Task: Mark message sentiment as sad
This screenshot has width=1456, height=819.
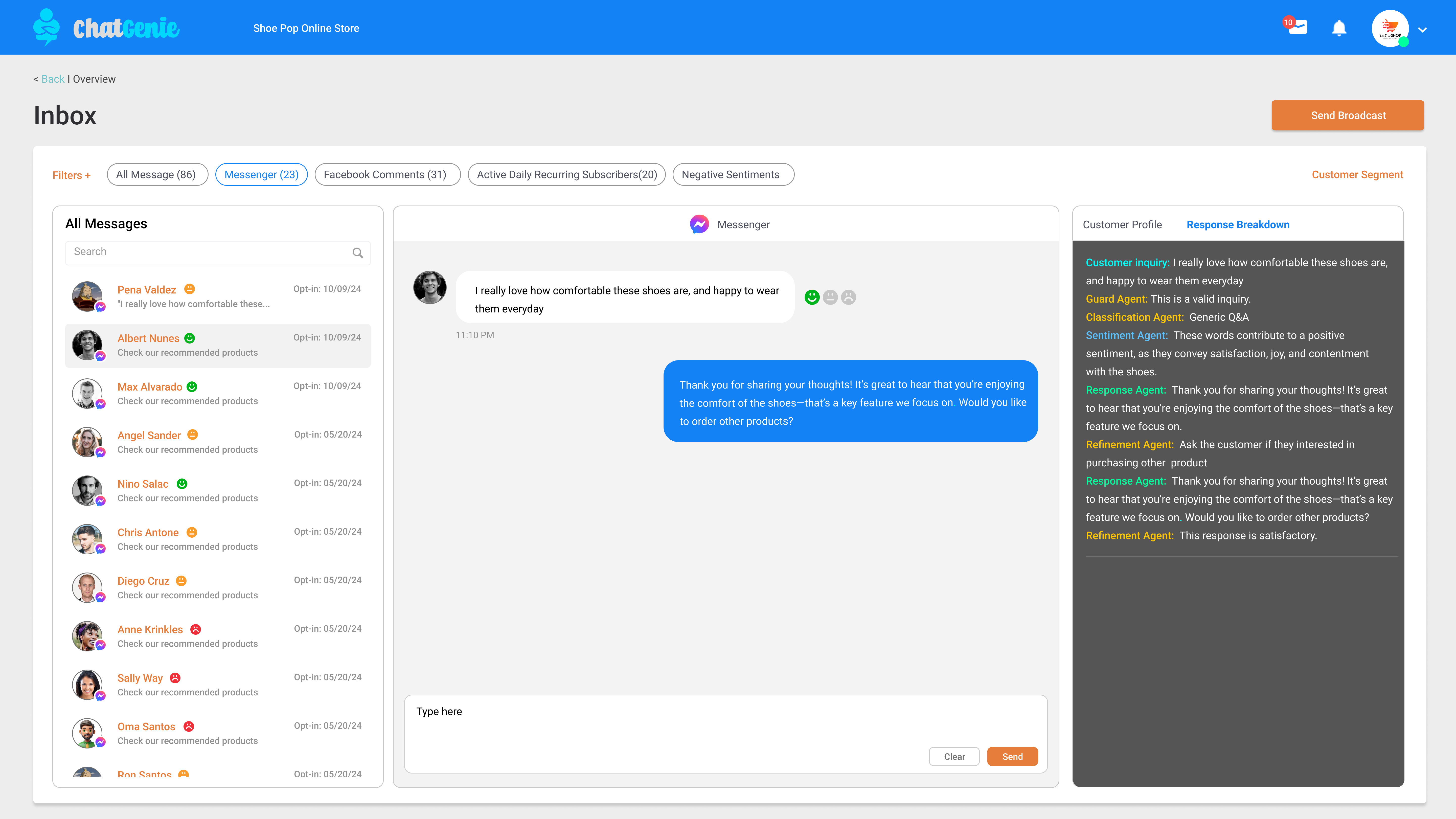Action: pos(848,297)
